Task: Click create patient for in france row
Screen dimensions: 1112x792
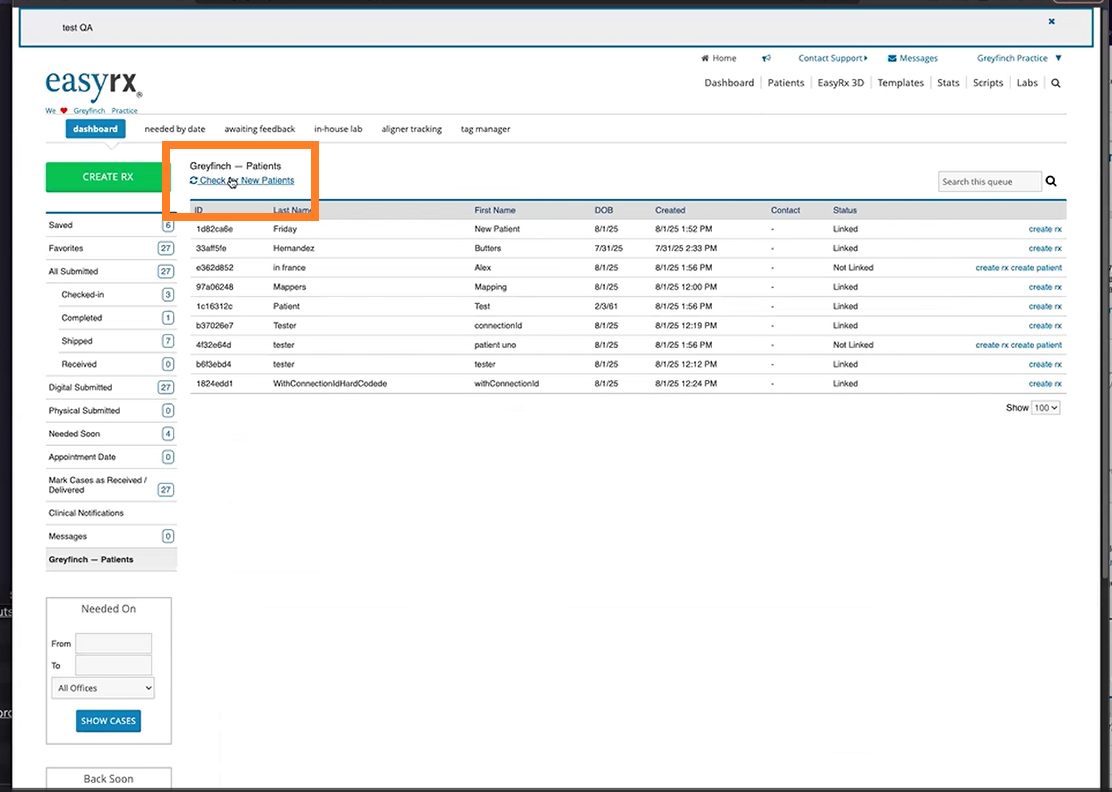Action: pyautogui.click(x=1036, y=268)
